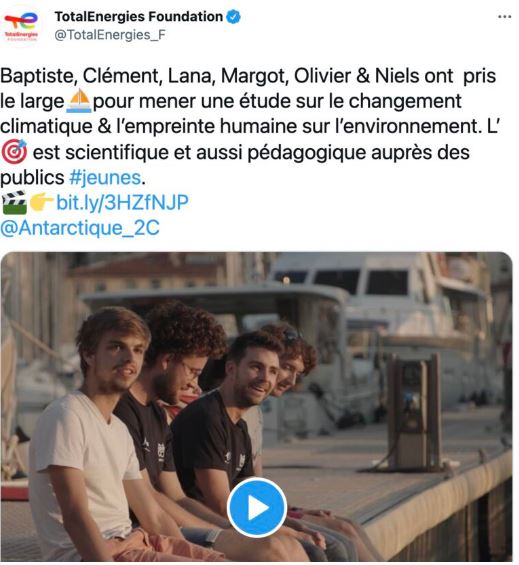Screen dimensions: 519x565
Task: Open the @Antarctique_2C mention
Action: coord(80,228)
